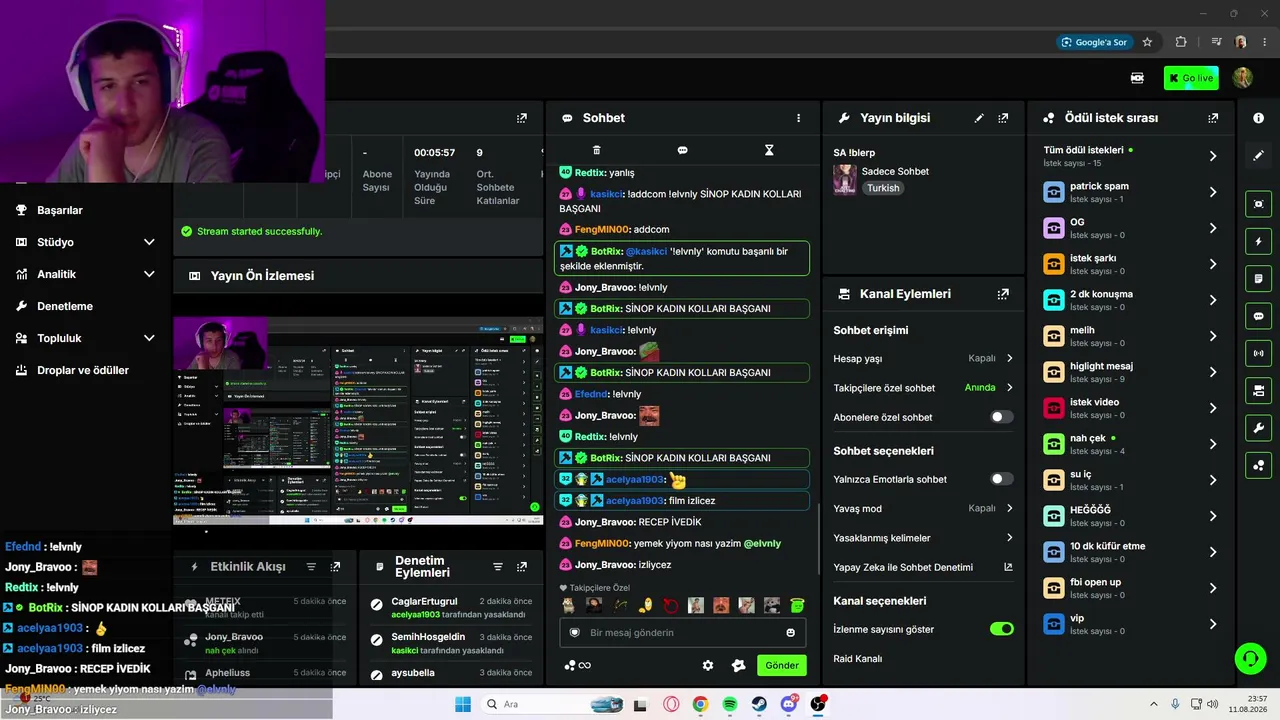Bookmark this page with the star icon
The image size is (1280, 720).
1147,42
